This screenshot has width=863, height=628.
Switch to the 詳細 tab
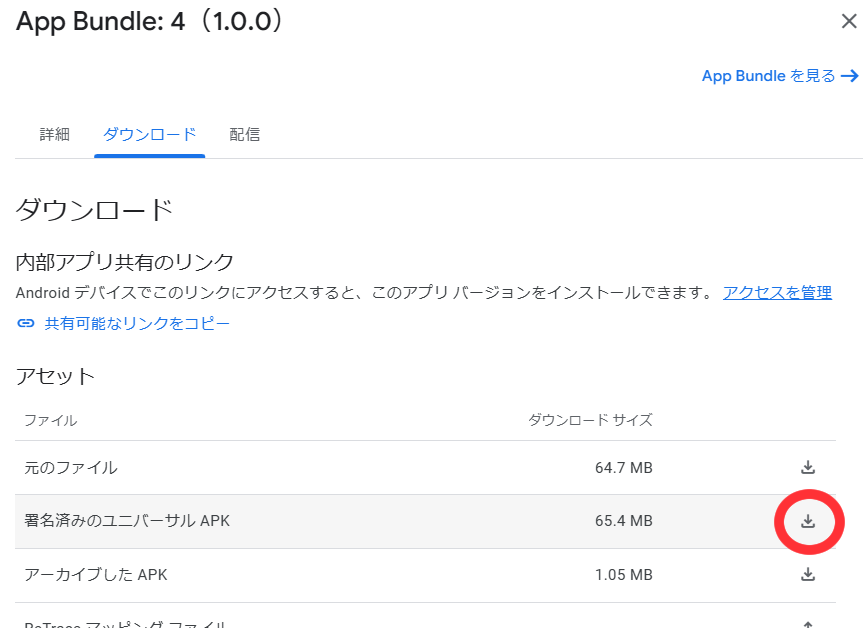click(x=54, y=134)
